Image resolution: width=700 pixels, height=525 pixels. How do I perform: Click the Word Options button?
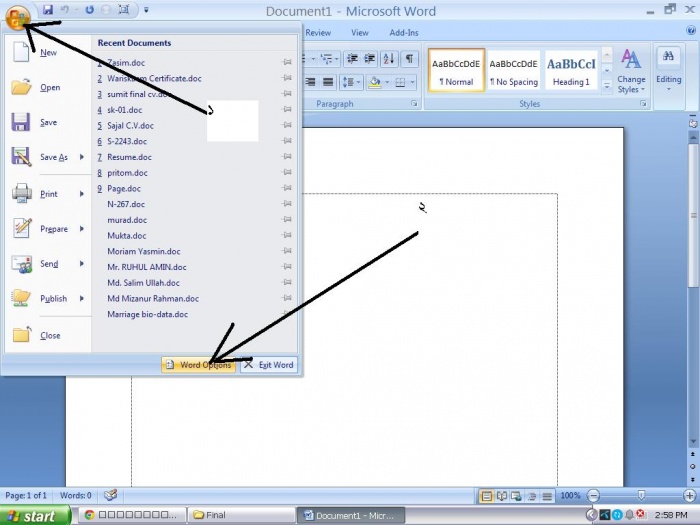199,365
